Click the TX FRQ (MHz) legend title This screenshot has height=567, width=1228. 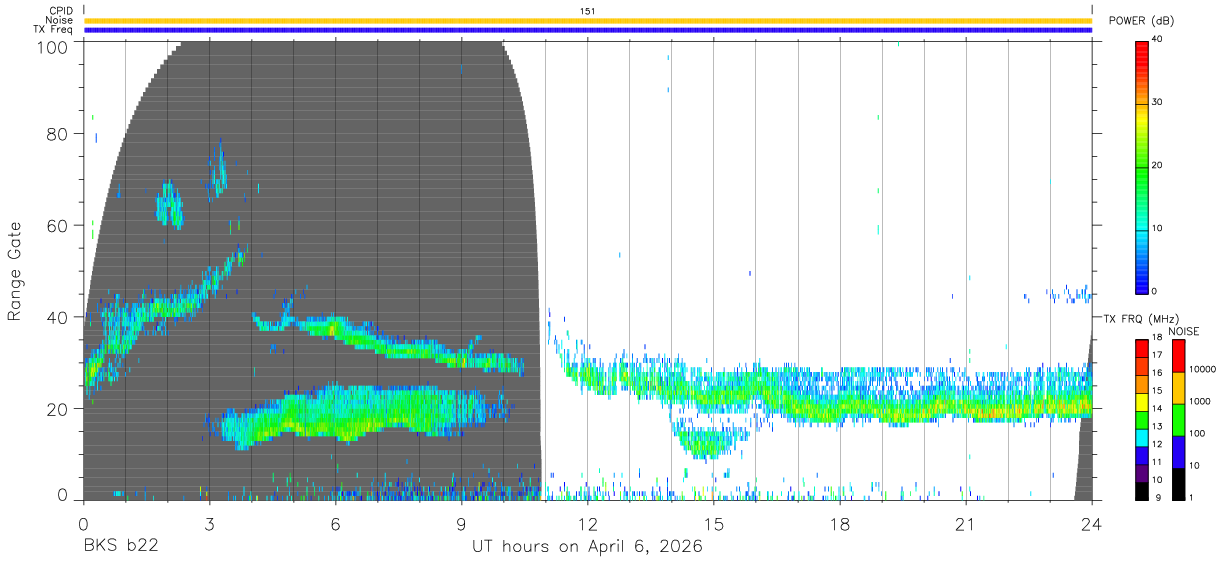[1139, 318]
